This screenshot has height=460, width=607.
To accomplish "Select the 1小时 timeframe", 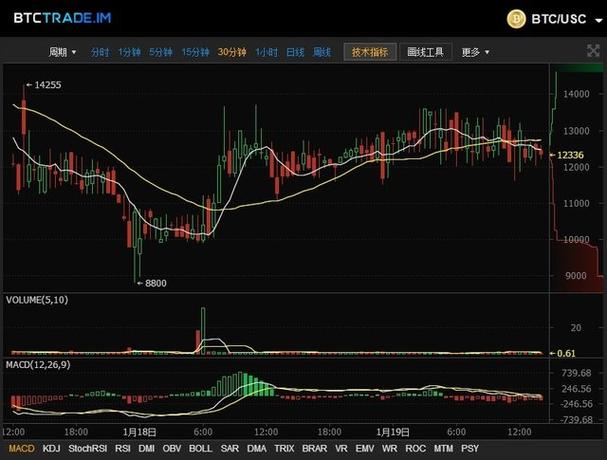I will (x=266, y=52).
